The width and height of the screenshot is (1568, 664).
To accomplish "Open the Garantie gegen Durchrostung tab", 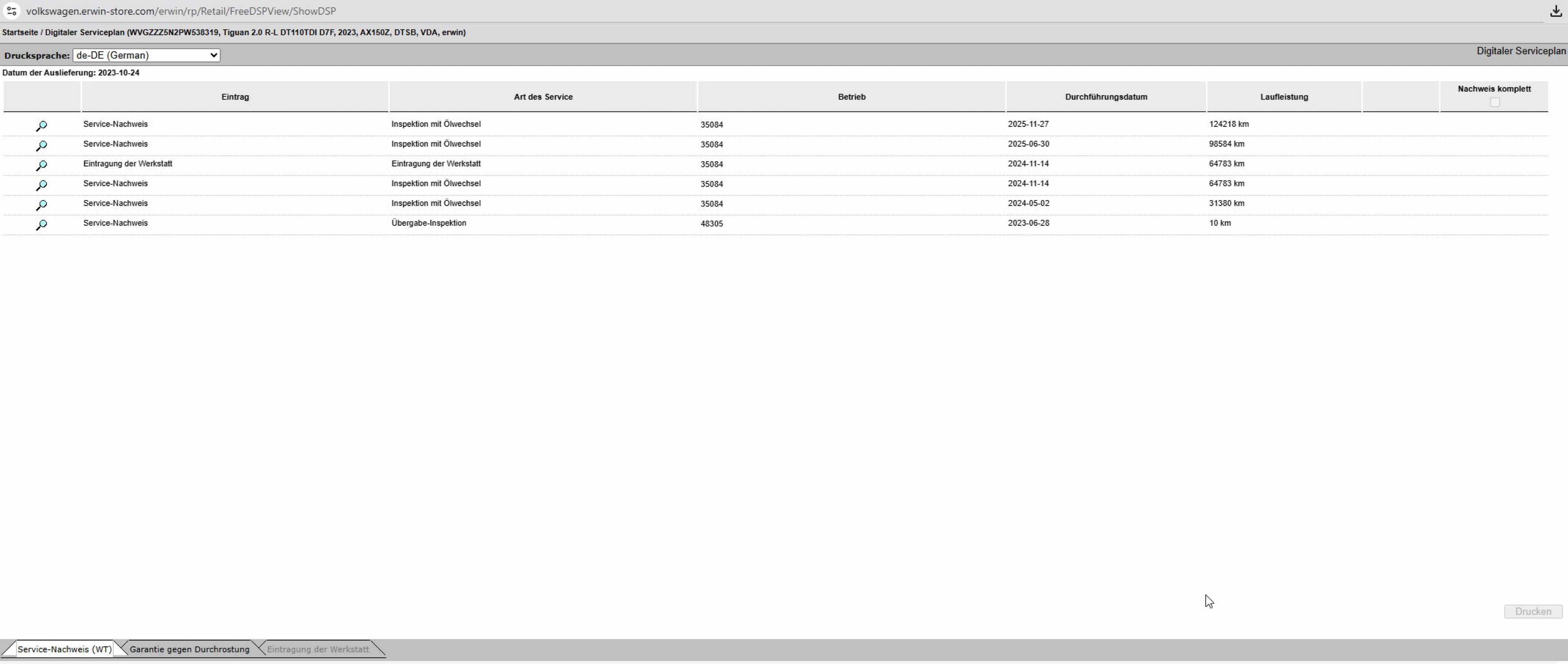I will (189, 649).
